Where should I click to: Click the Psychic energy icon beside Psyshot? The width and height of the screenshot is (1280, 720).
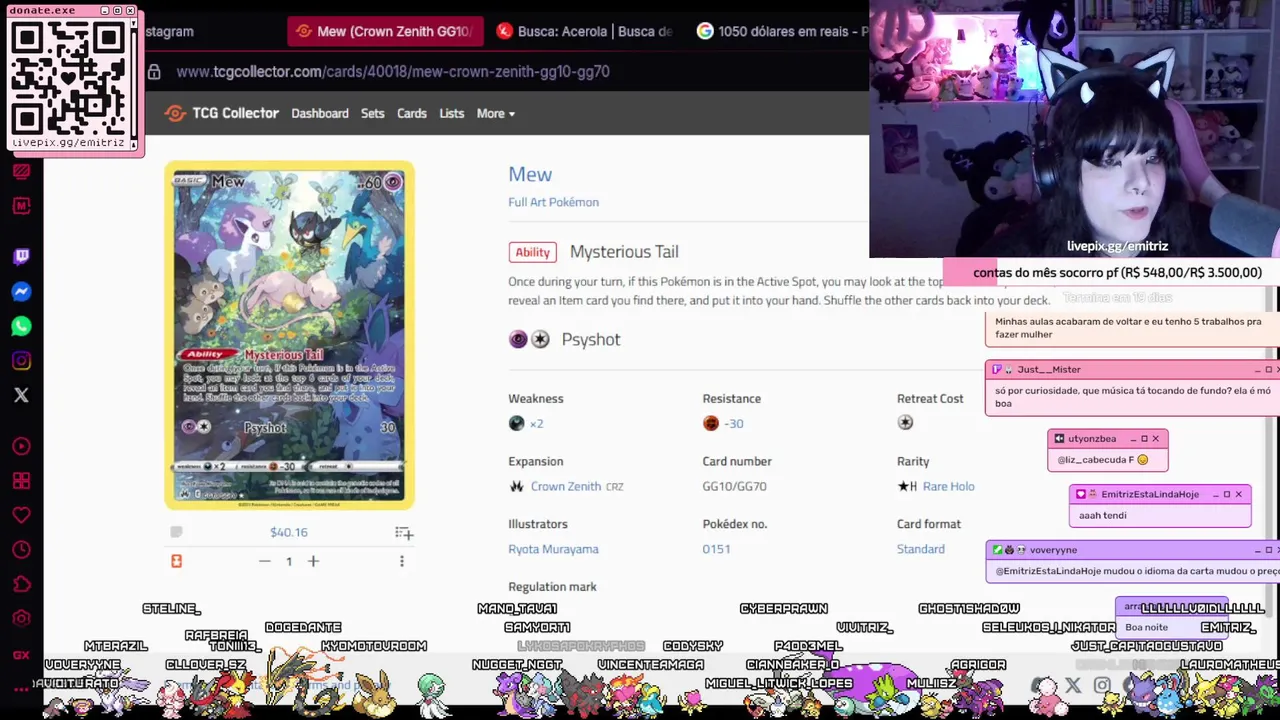pos(518,339)
